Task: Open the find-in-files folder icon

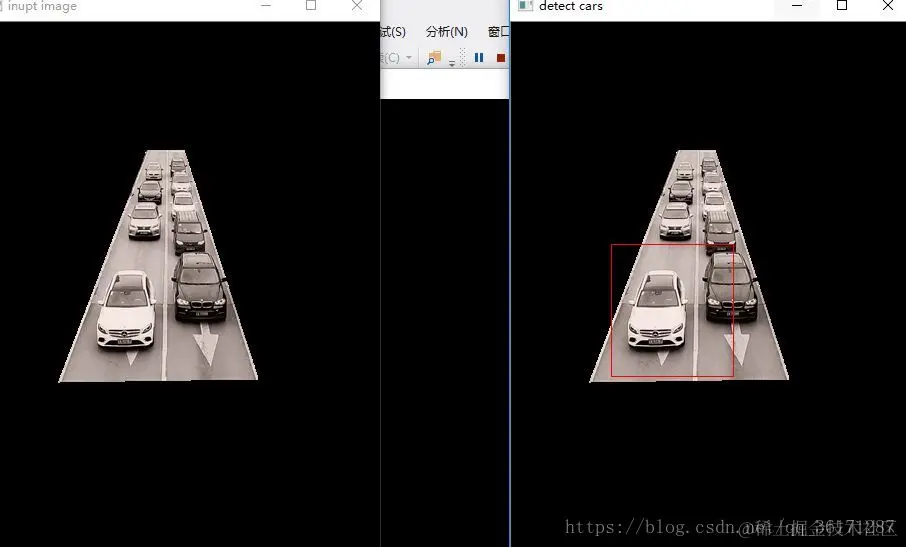Action: 434,58
